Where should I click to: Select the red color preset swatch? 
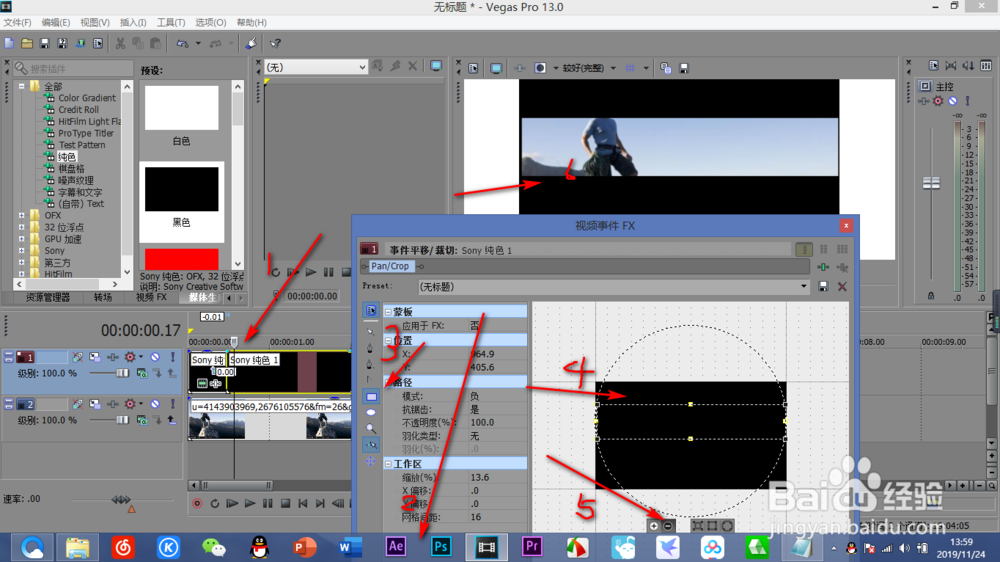point(182,260)
